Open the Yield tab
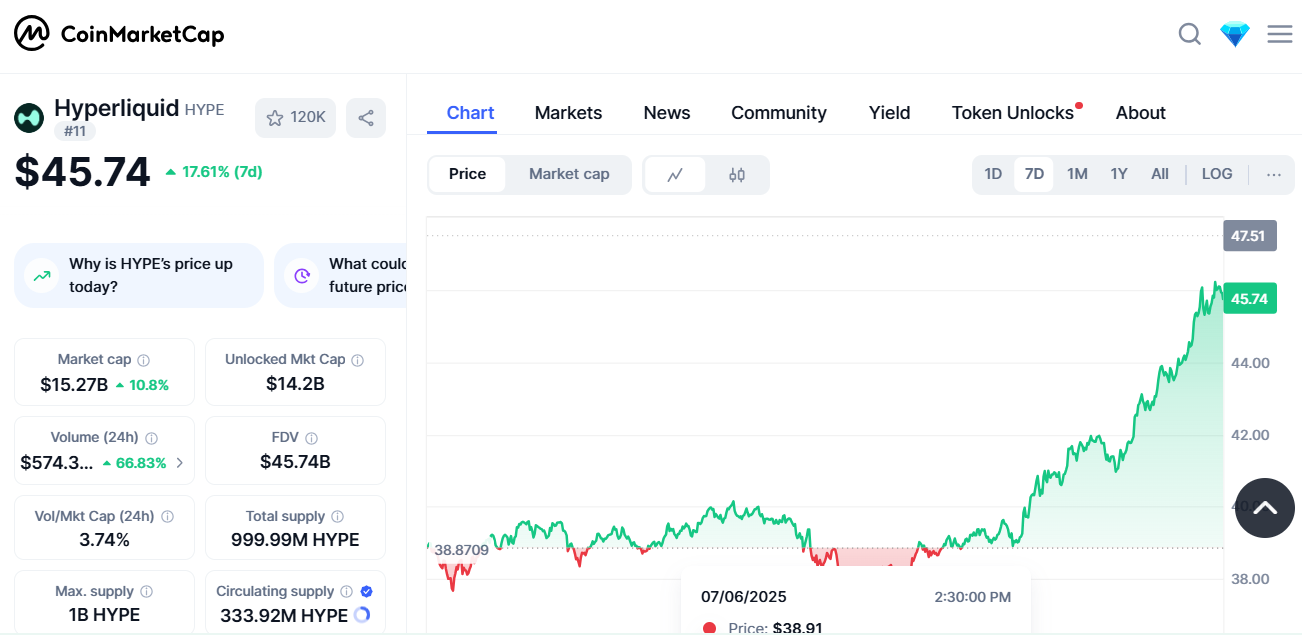 pyautogui.click(x=889, y=113)
